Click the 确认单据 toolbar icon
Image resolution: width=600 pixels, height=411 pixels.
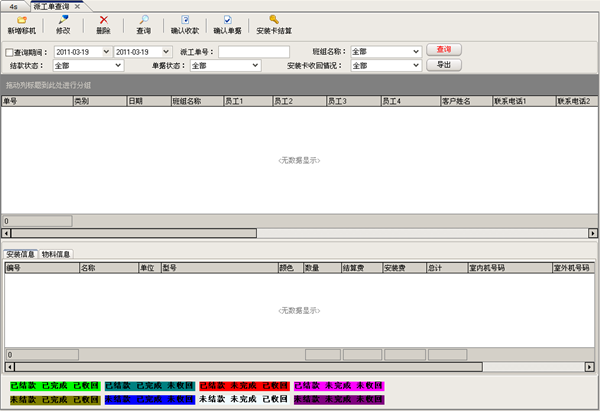228,19
